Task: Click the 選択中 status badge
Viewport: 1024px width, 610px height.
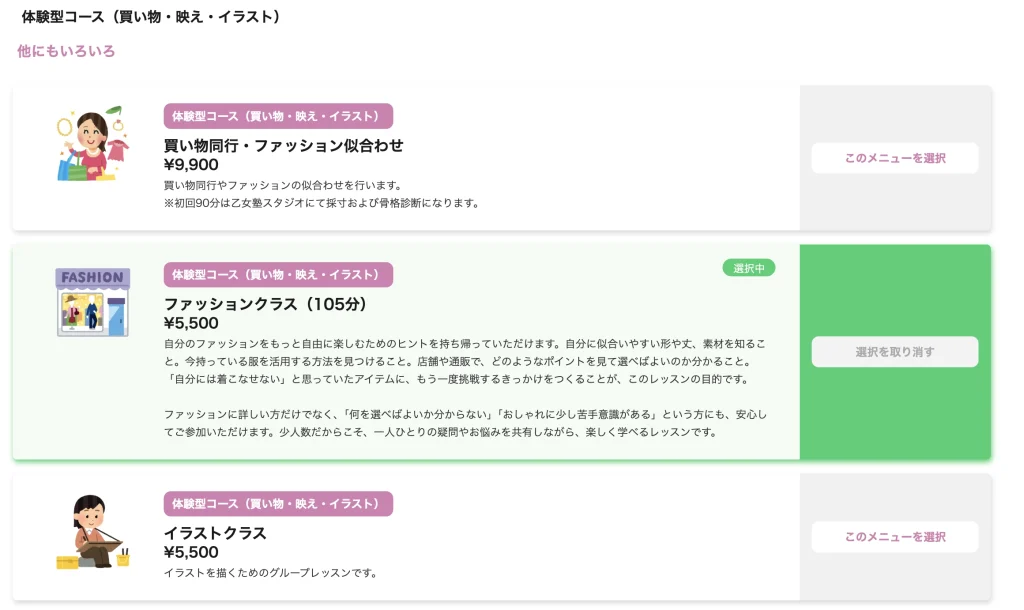Action: coord(748,268)
